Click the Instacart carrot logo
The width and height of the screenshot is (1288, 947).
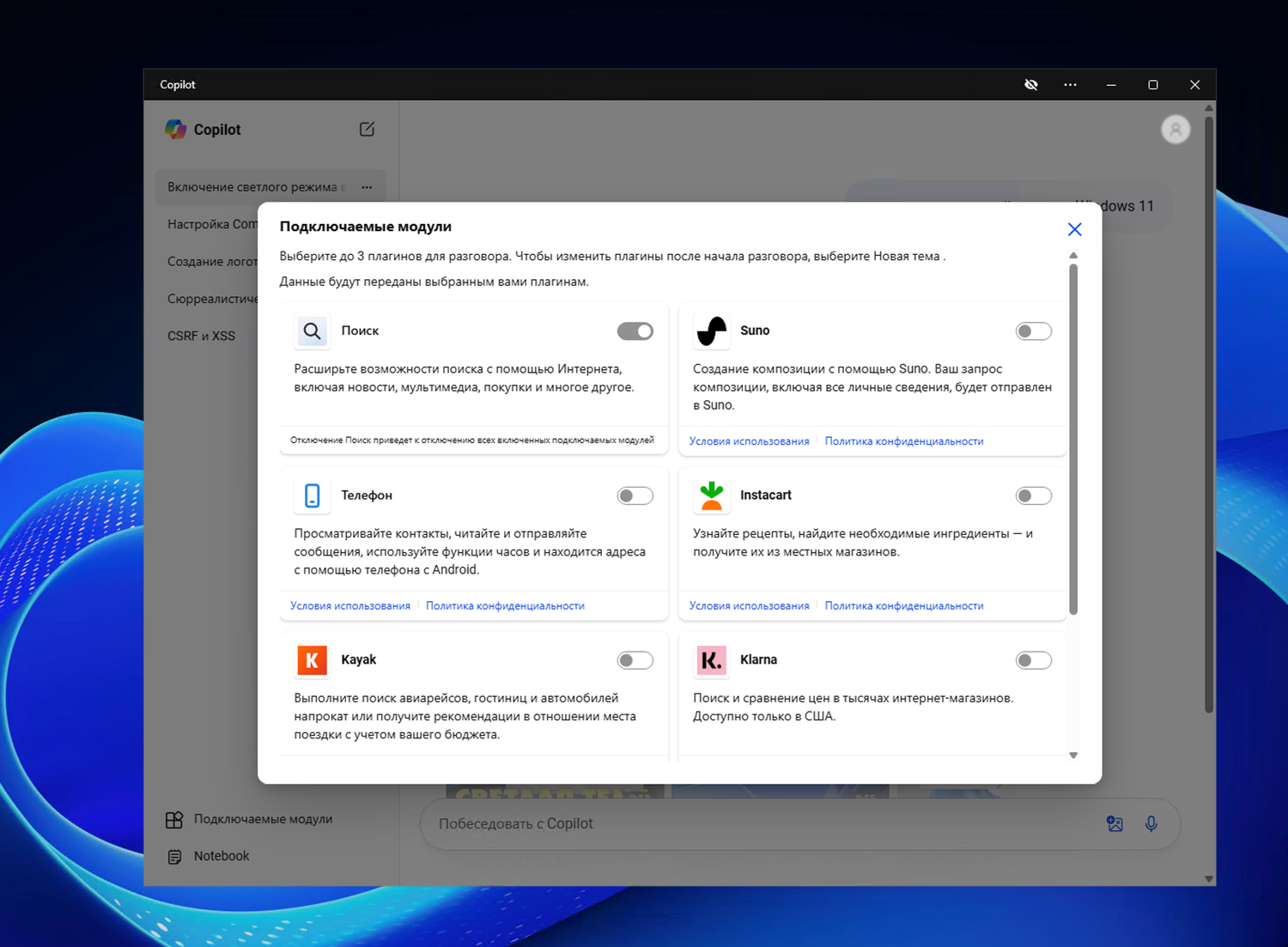711,495
